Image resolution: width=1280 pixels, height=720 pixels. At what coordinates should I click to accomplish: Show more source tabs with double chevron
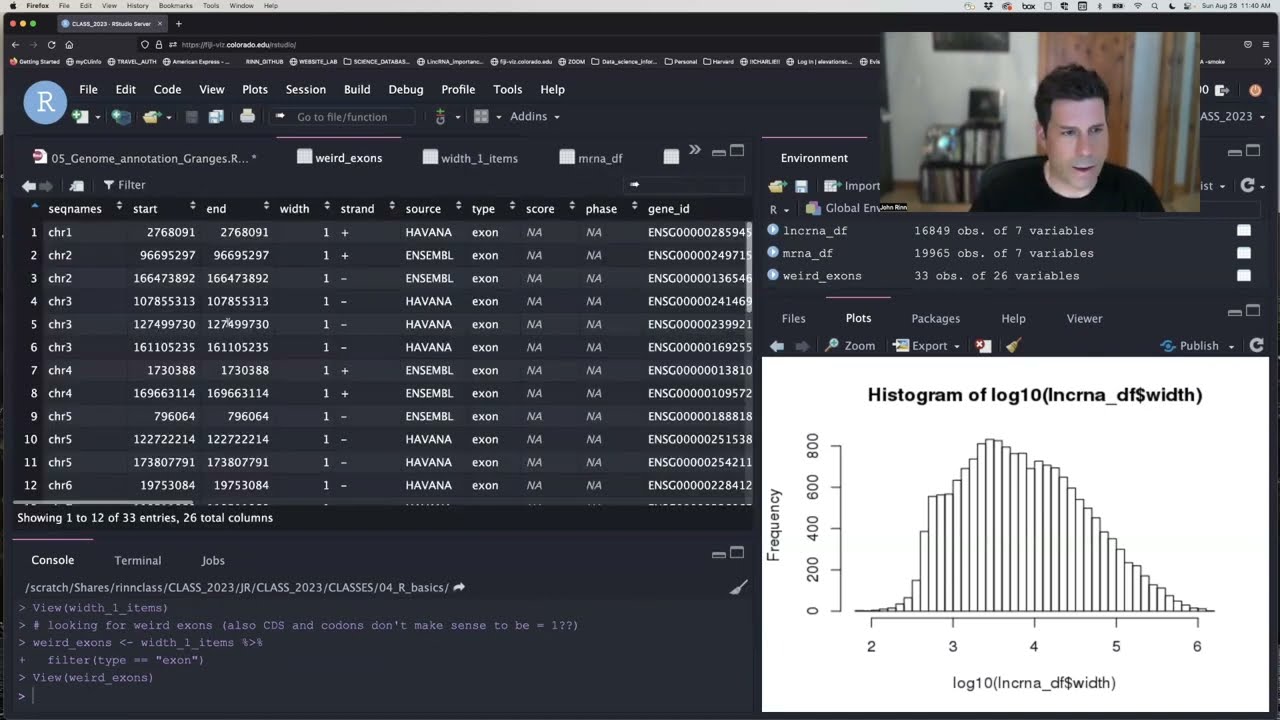point(695,151)
